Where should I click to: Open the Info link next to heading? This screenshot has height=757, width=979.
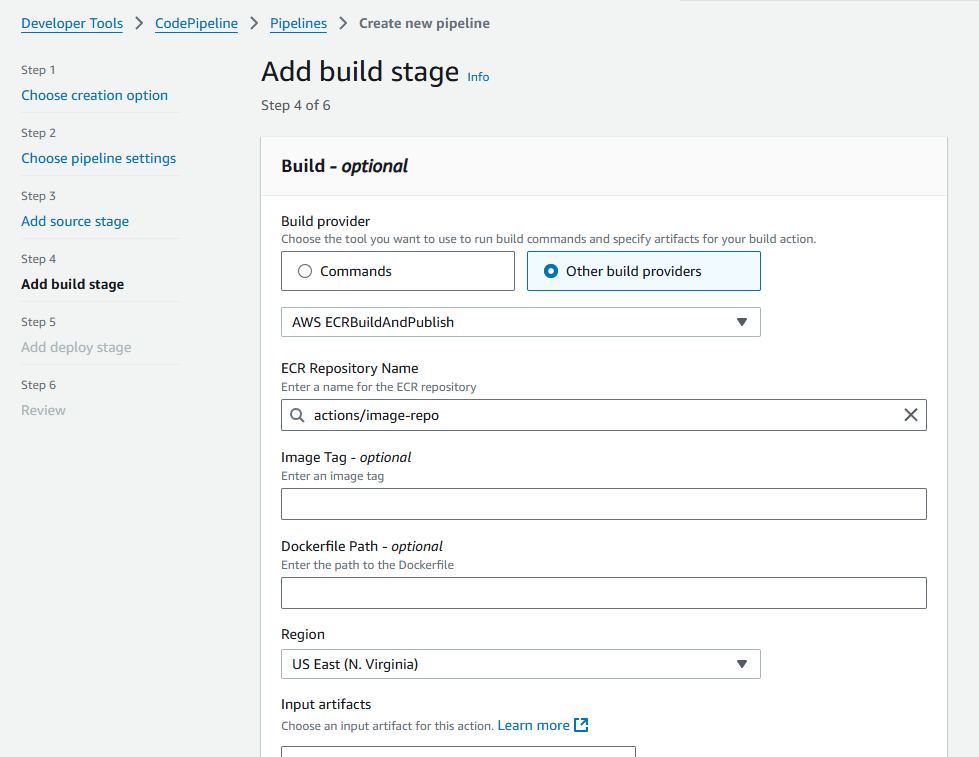(x=478, y=77)
